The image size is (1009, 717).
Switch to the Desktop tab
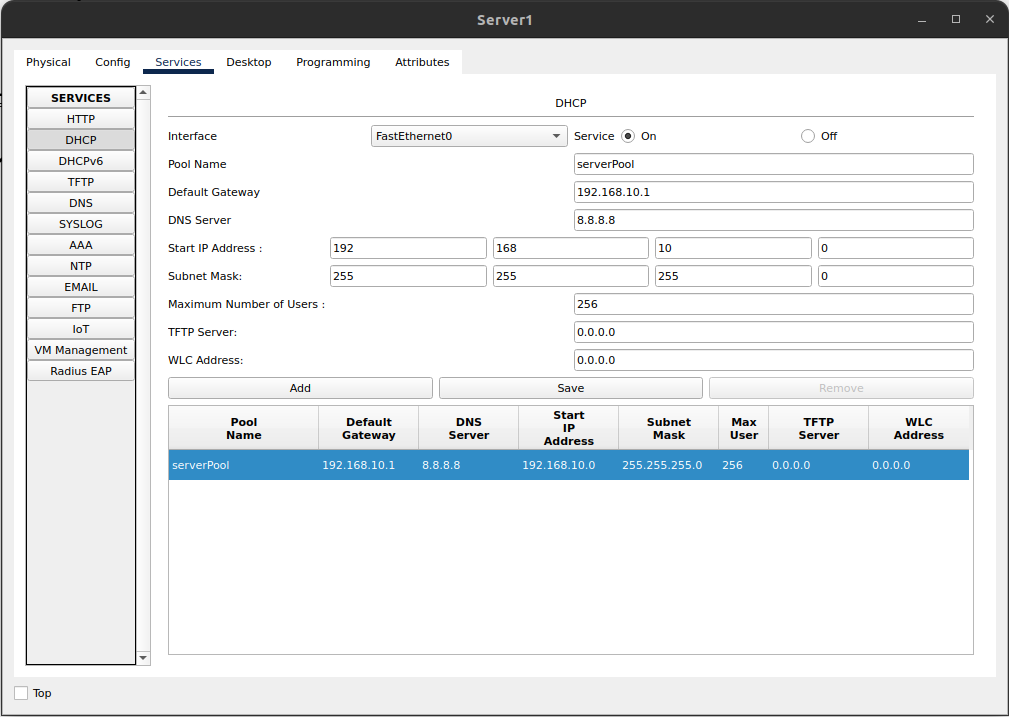(x=248, y=62)
